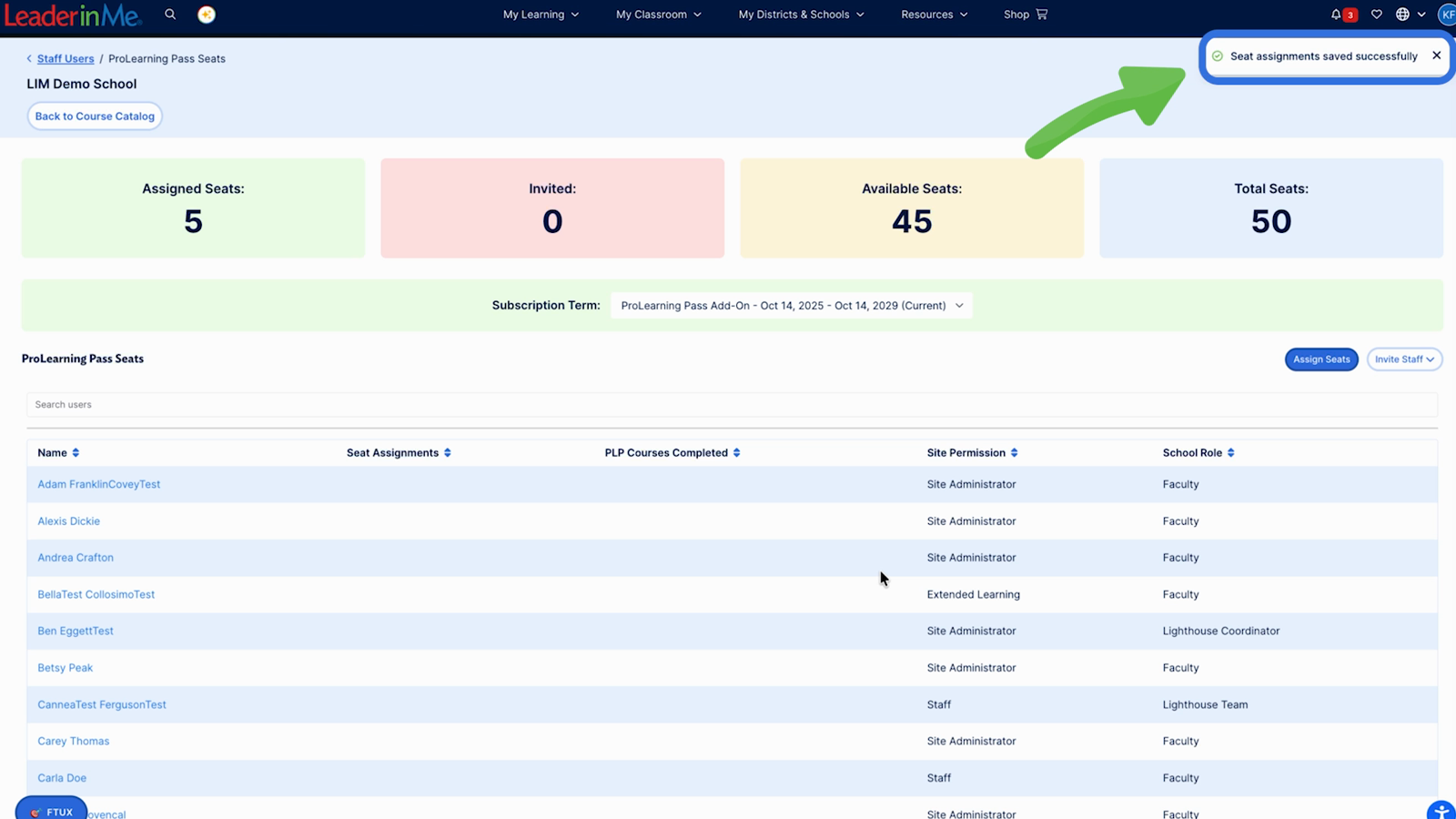This screenshot has width=1456, height=819.
Task: Open the FTUX helper button
Action: [51, 808]
